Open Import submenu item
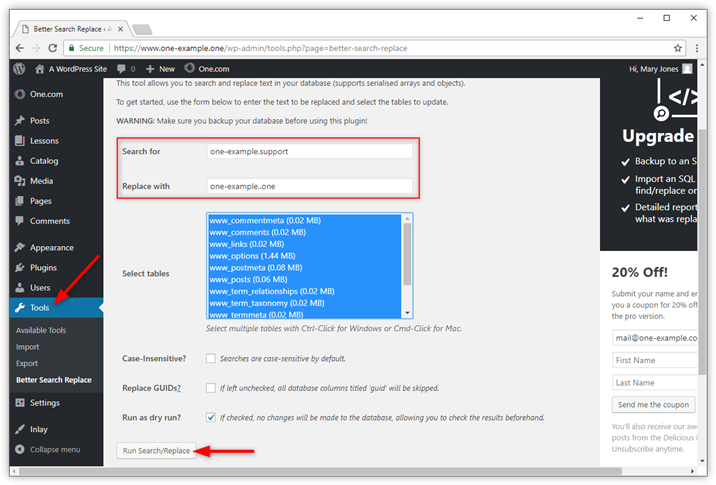The image size is (716, 485). pyautogui.click(x=27, y=347)
